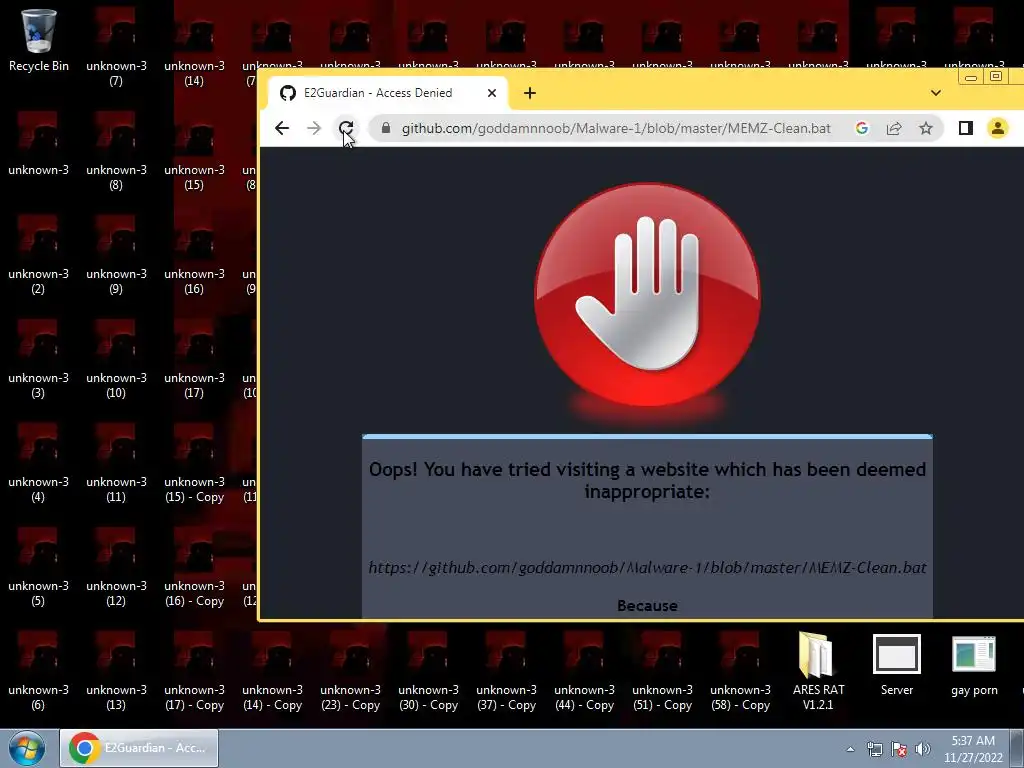The height and width of the screenshot is (768, 1024).
Task: Close the E2Guardian - Access Denied tab
Action: (492, 93)
